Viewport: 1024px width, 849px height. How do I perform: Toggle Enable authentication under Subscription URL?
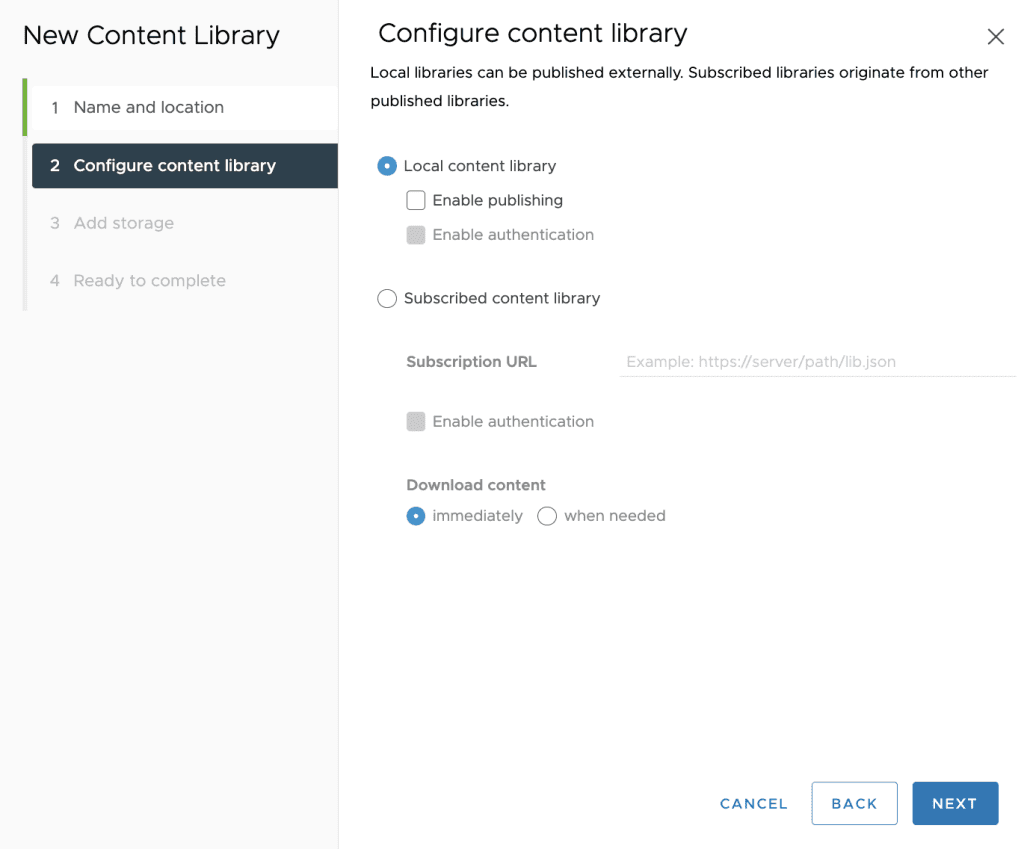coord(416,421)
